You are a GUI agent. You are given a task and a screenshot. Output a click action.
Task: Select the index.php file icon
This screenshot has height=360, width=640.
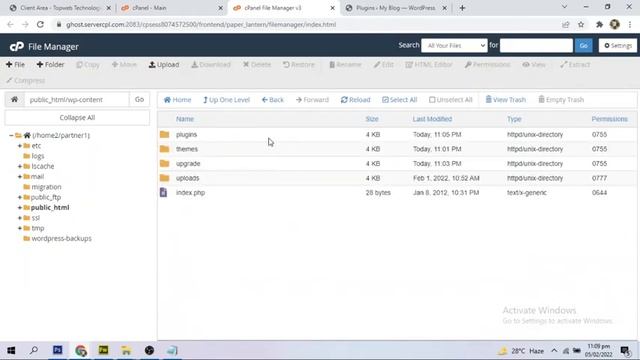click(x=163, y=192)
